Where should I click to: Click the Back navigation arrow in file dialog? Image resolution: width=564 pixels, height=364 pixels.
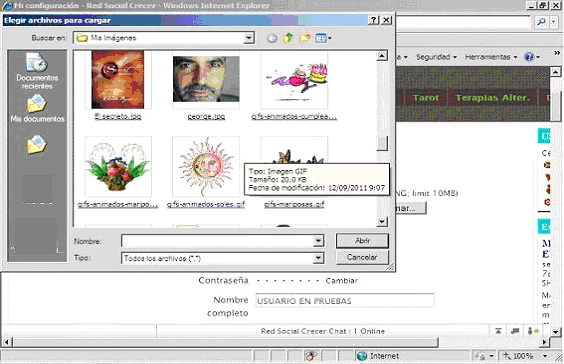(272, 38)
